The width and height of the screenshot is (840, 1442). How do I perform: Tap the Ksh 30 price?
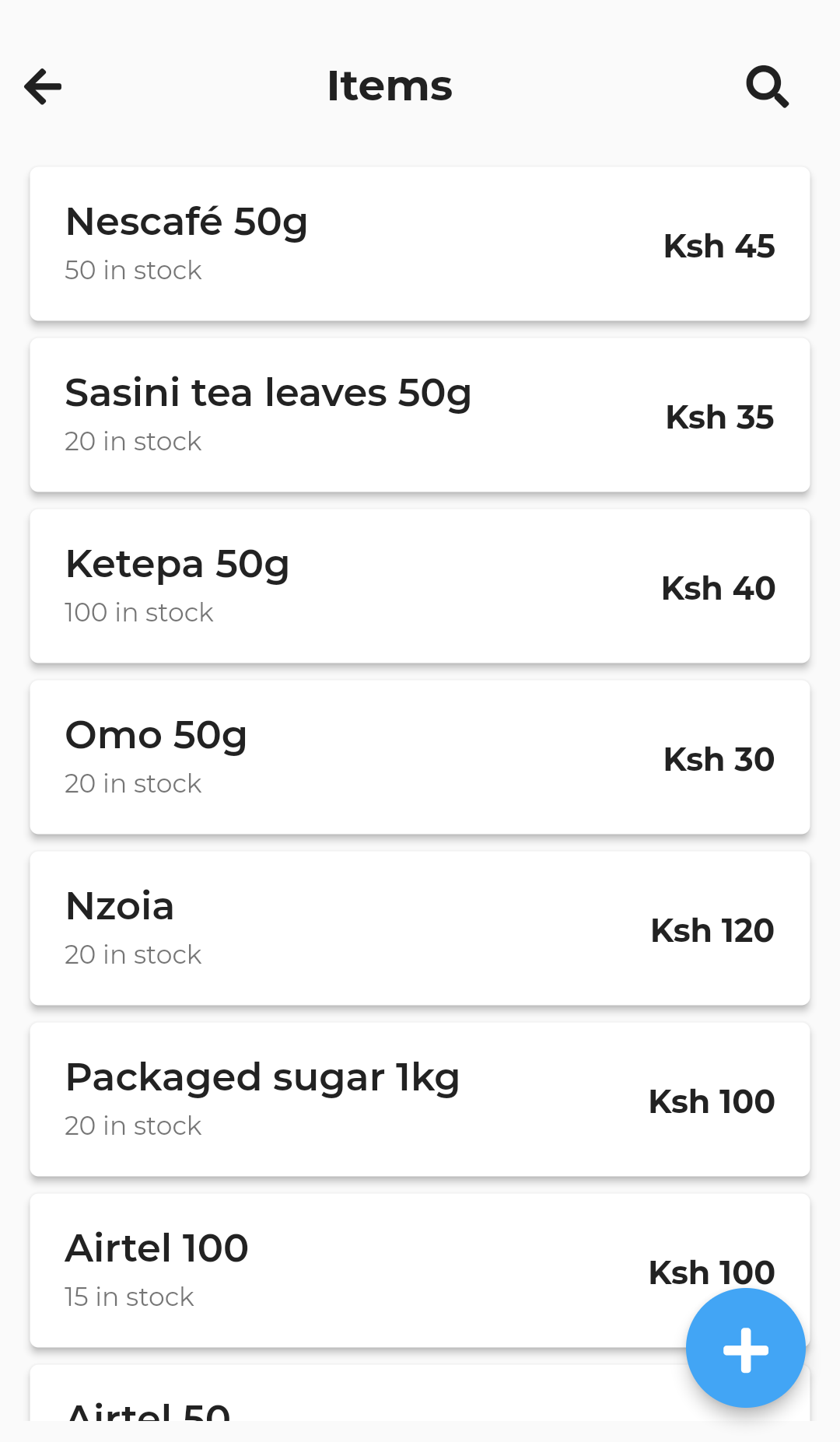point(719,759)
